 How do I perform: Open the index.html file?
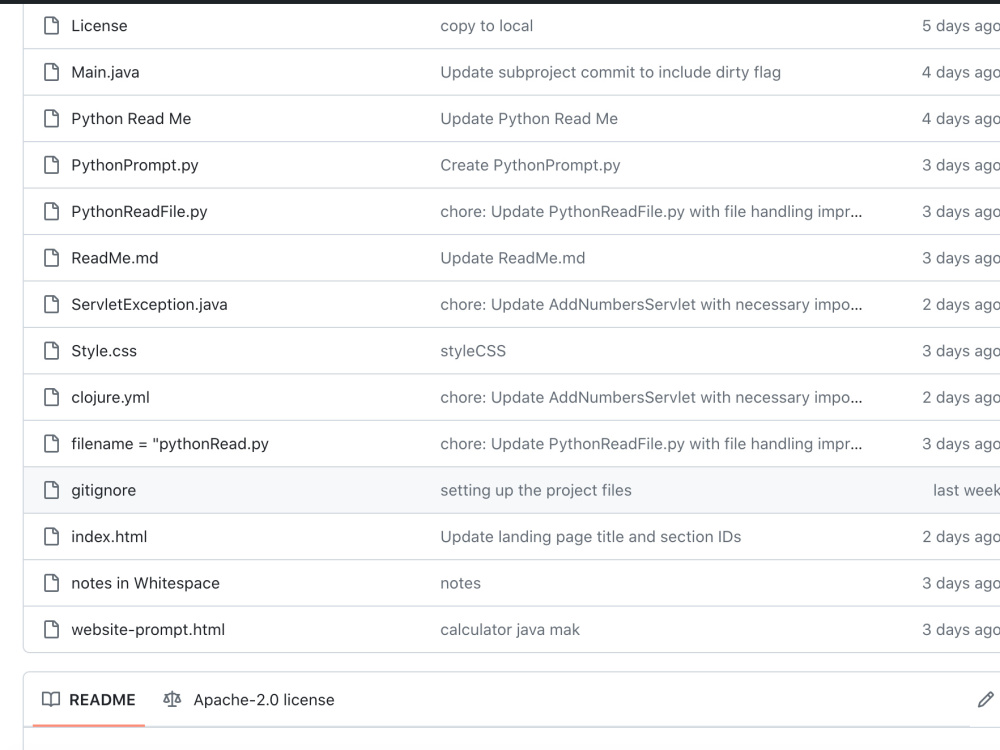point(109,537)
